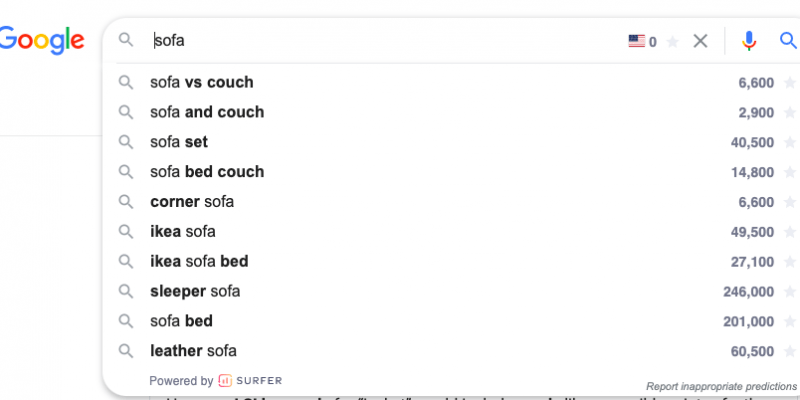
Task: Start voice search with microphone icon
Action: tap(749, 41)
